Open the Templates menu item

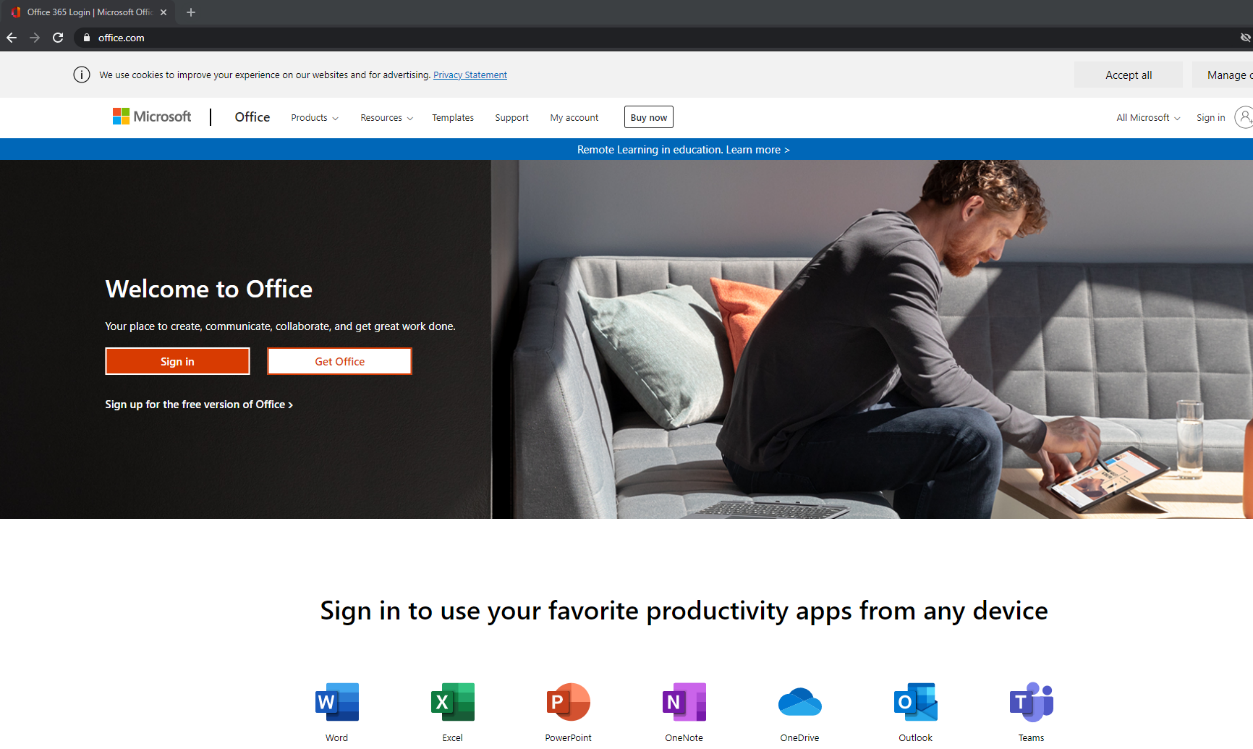453,118
